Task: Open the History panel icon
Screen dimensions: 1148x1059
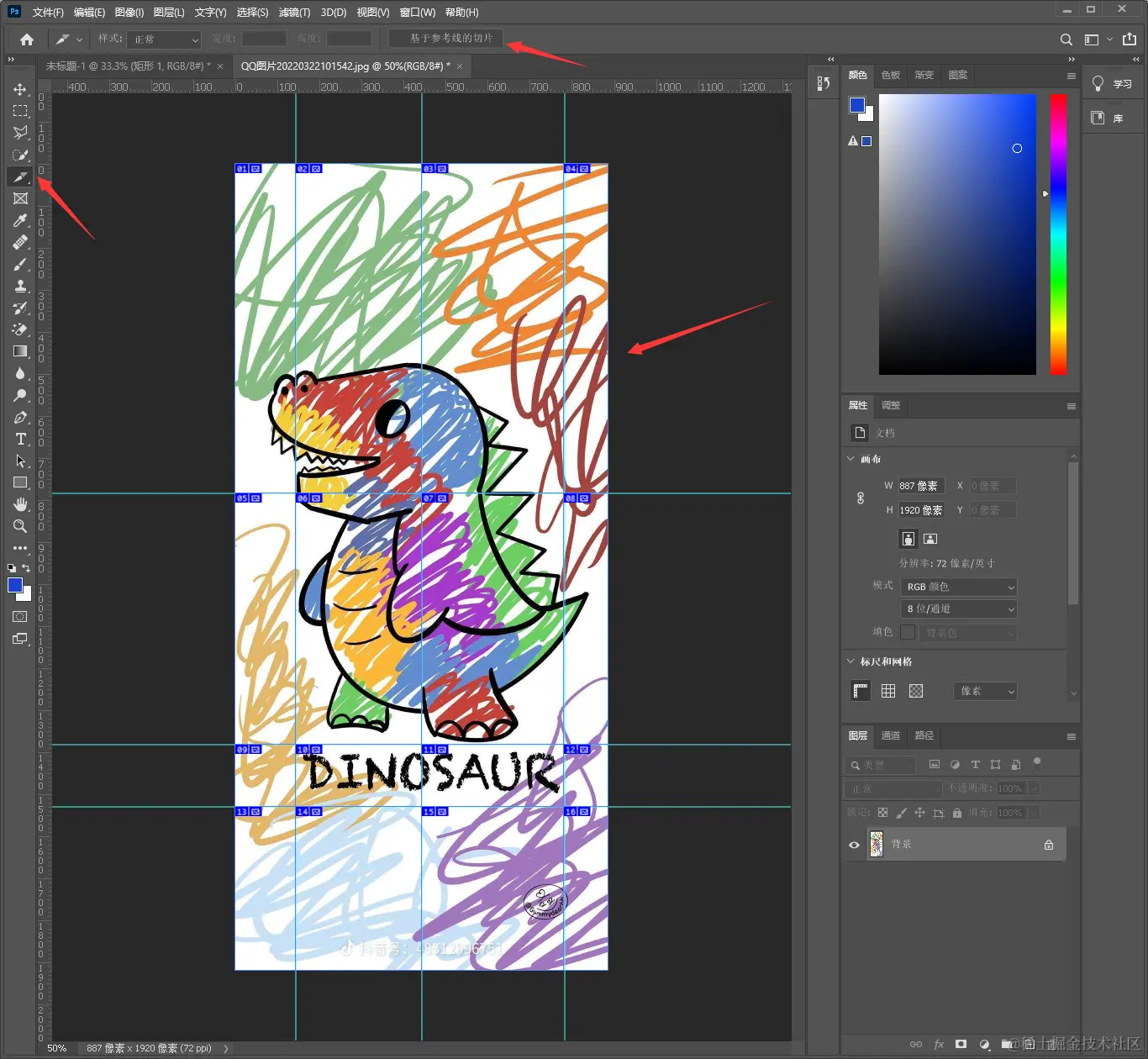Action: point(824,83)
